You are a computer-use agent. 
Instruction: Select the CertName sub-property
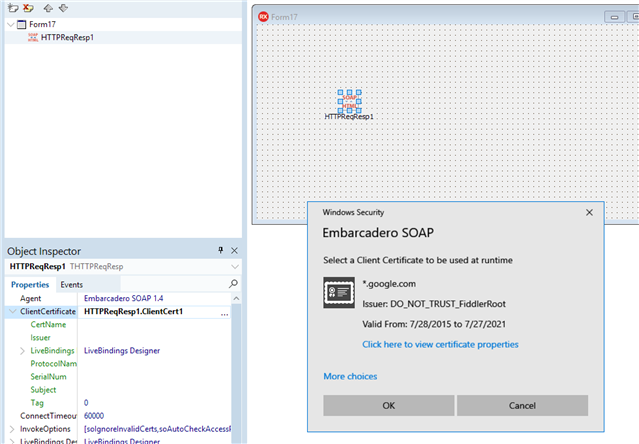(x=48, y=325)
